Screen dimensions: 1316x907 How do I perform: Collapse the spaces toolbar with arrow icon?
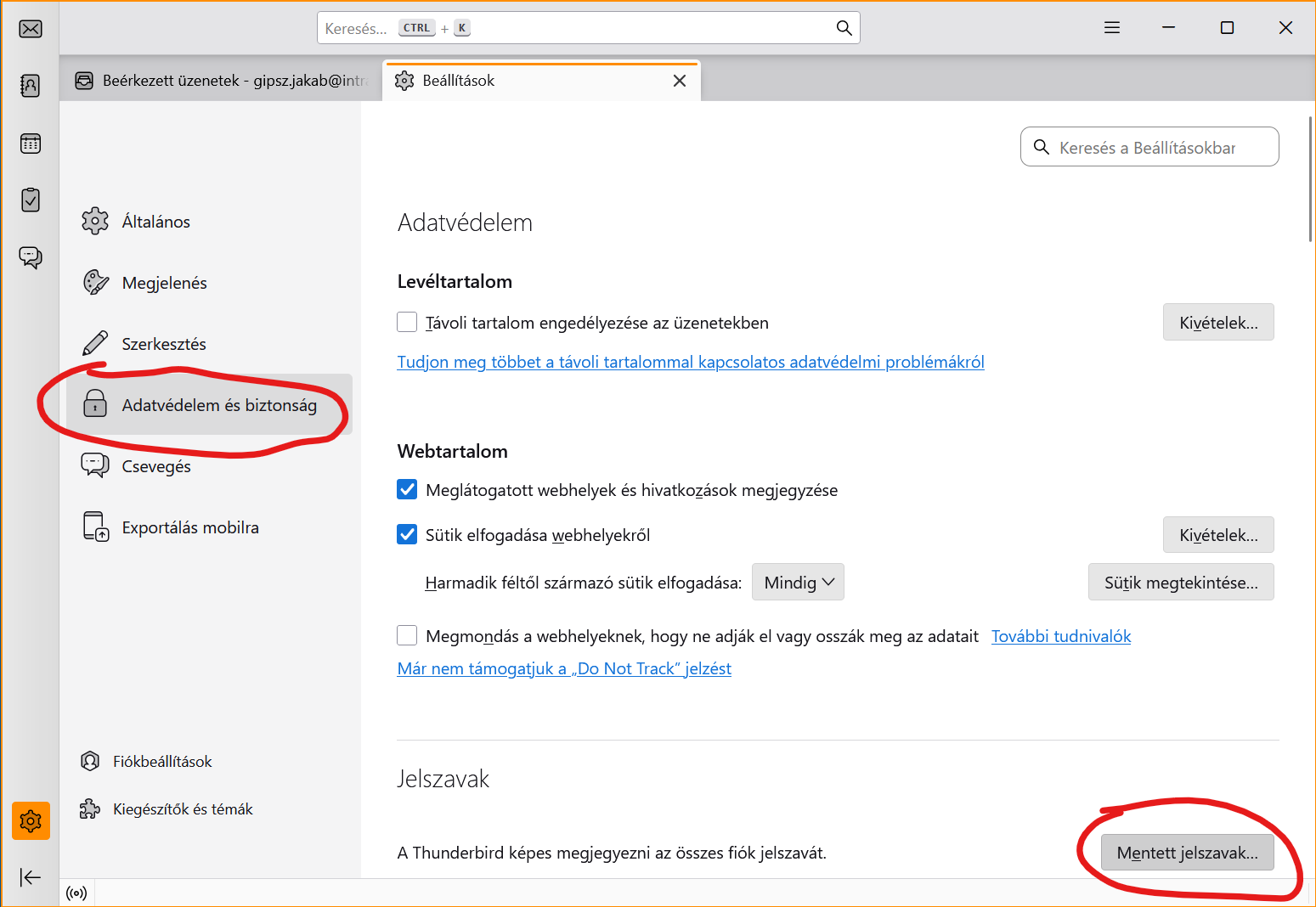[31, 877]
